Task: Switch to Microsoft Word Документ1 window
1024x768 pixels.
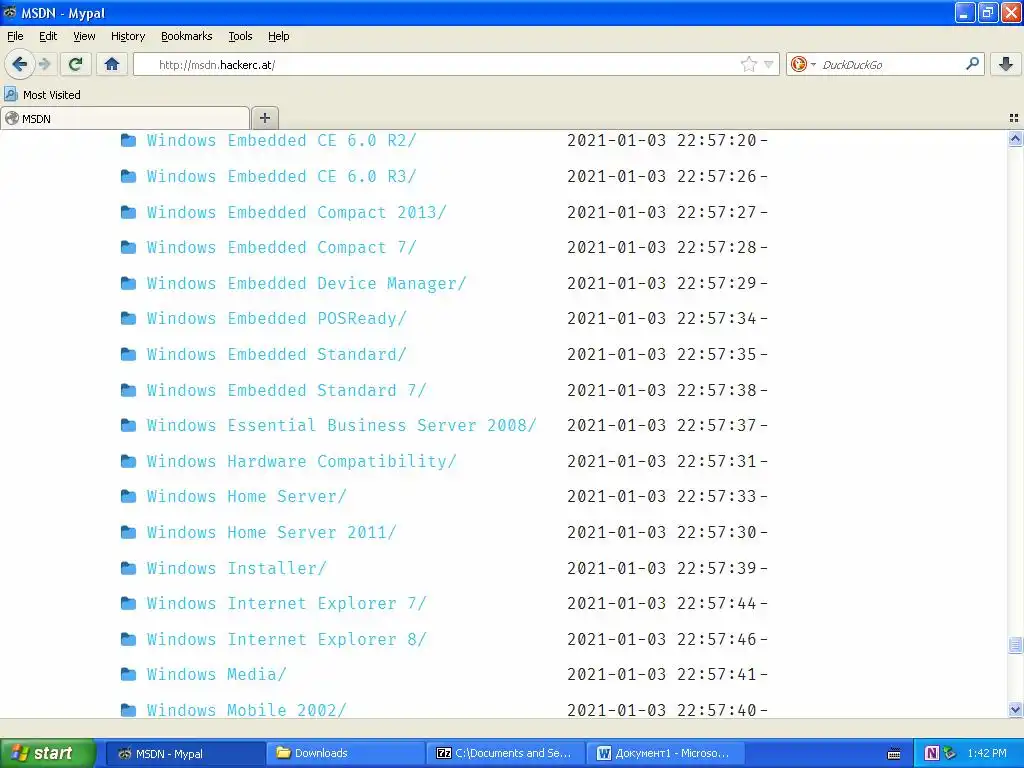Action: [x=666, y=754]
